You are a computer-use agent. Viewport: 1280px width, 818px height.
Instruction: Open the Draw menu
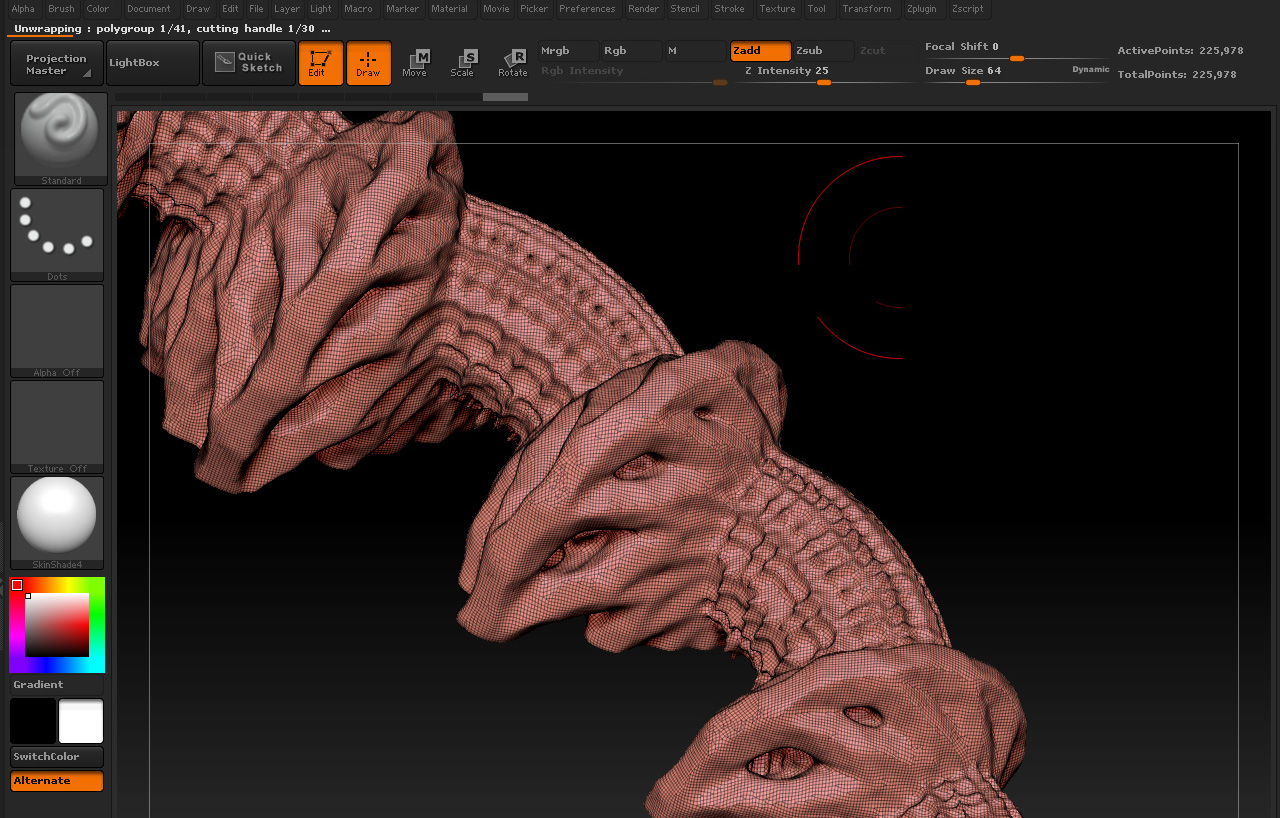click(x=198, y=9)
